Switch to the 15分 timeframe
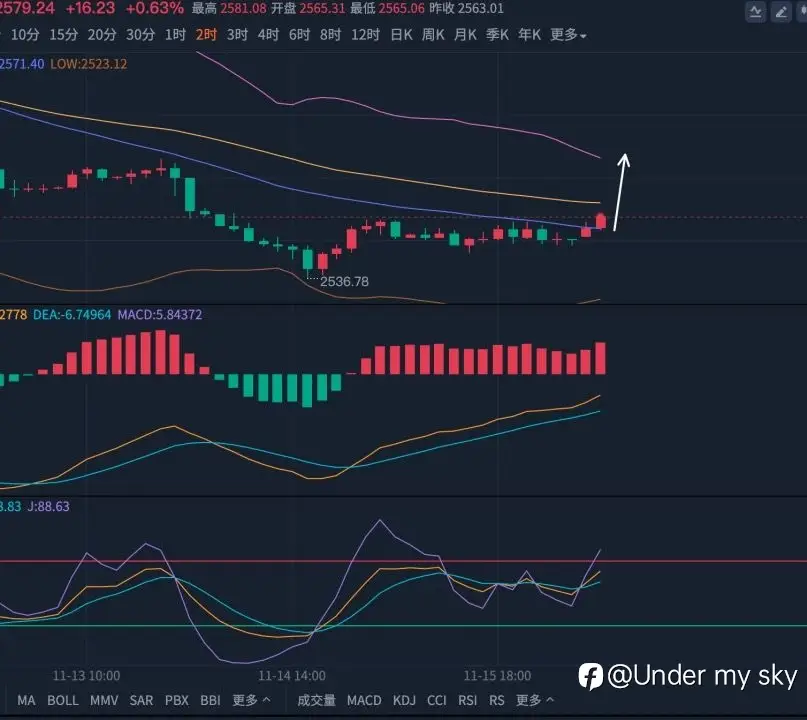The width and height of the screenshot is (807, 720). [x=63, y=35]
